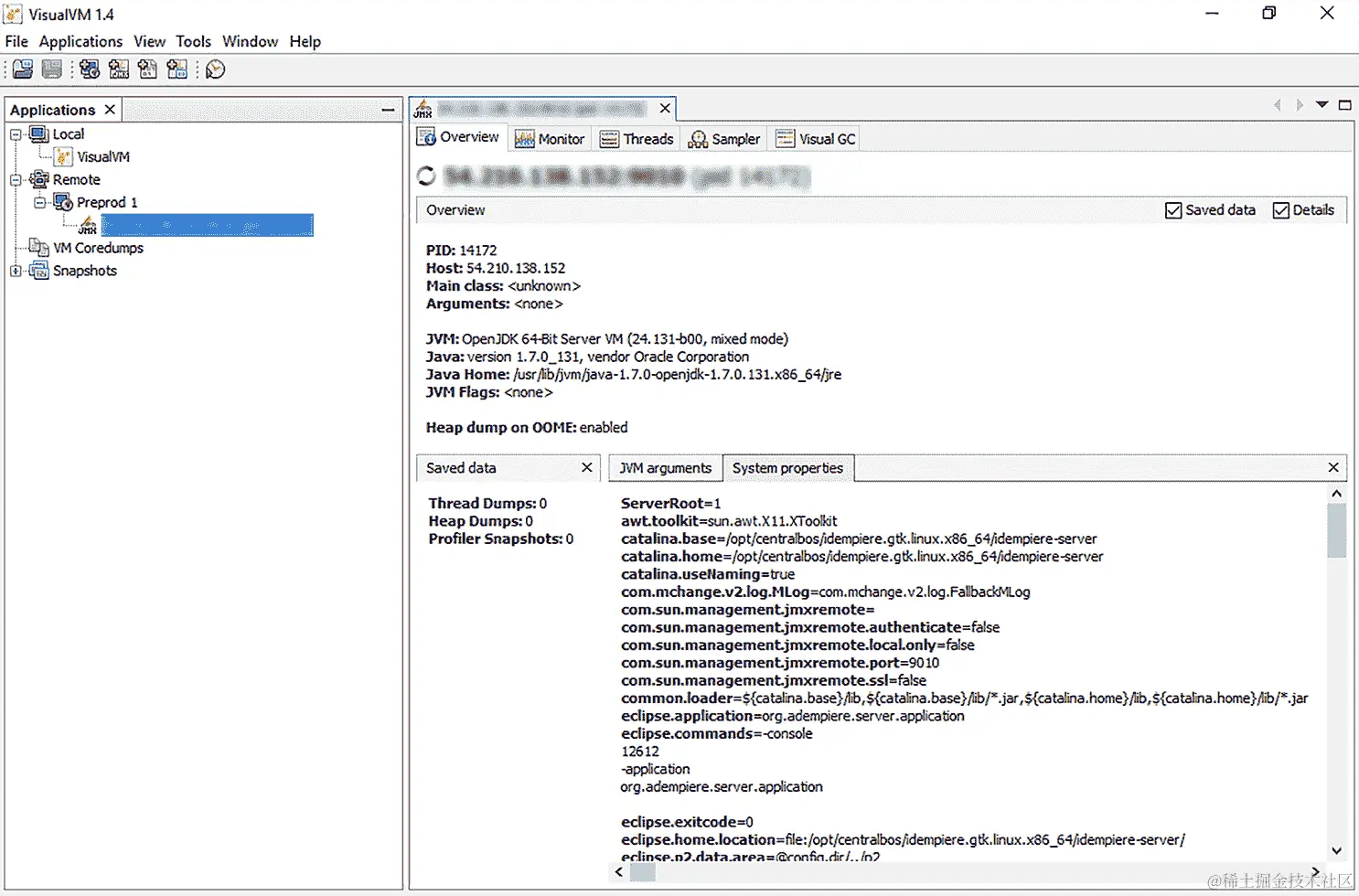Image resolution: width=1359 pixels, height=896 pixels.
Task: Collapse the Remote tree node
Action: 16,180
